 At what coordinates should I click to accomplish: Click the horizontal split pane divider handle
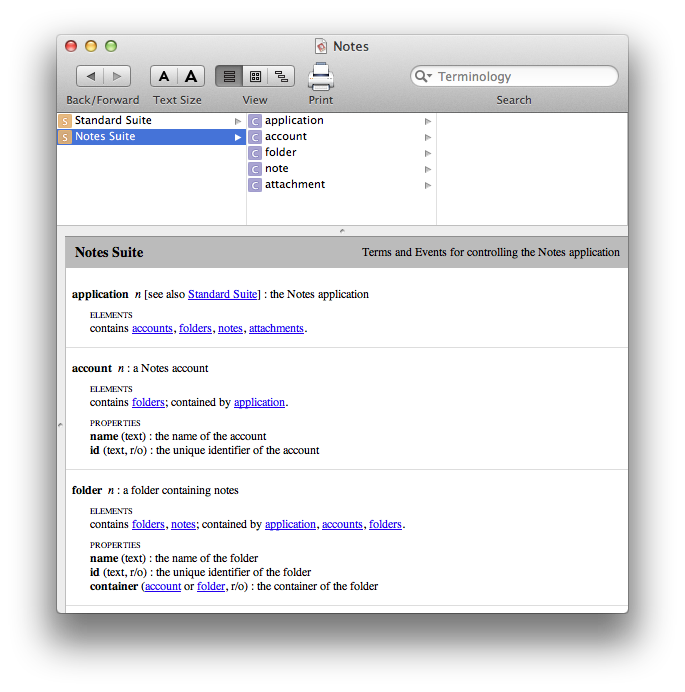pos(342,231)
